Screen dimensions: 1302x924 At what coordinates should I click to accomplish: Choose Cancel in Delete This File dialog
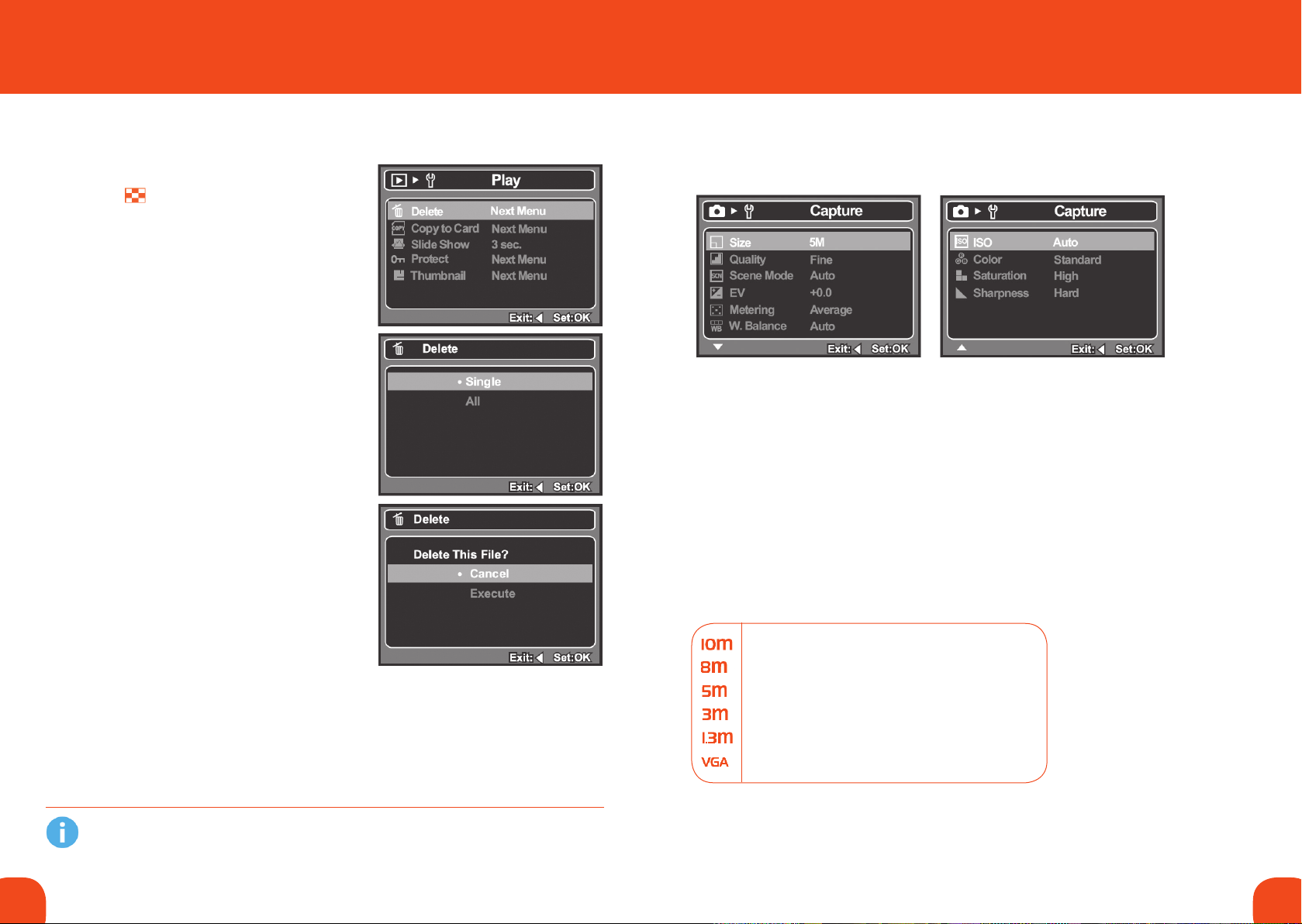pyautogui.click(x=489, y=574)
